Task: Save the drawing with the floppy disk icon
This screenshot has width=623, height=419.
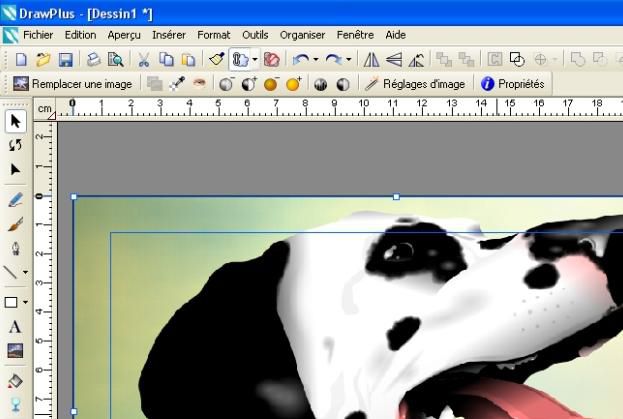Action: coord(65,60)
